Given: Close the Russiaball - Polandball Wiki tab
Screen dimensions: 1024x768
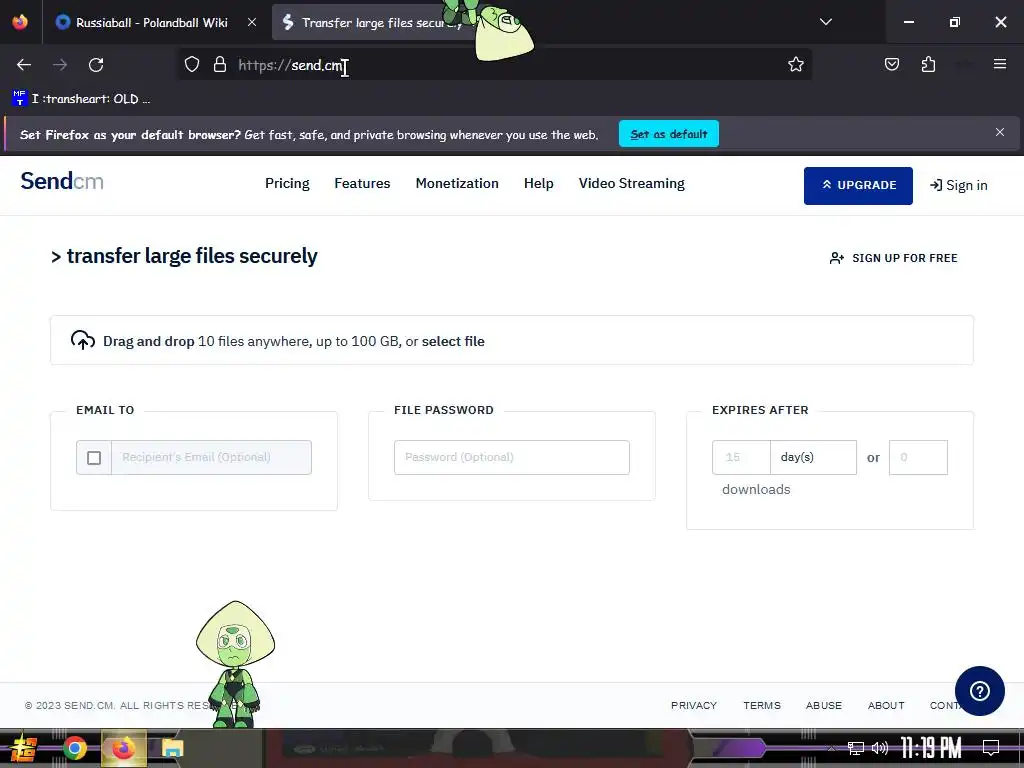Looking at the screenshot, I should coord(251,22).
